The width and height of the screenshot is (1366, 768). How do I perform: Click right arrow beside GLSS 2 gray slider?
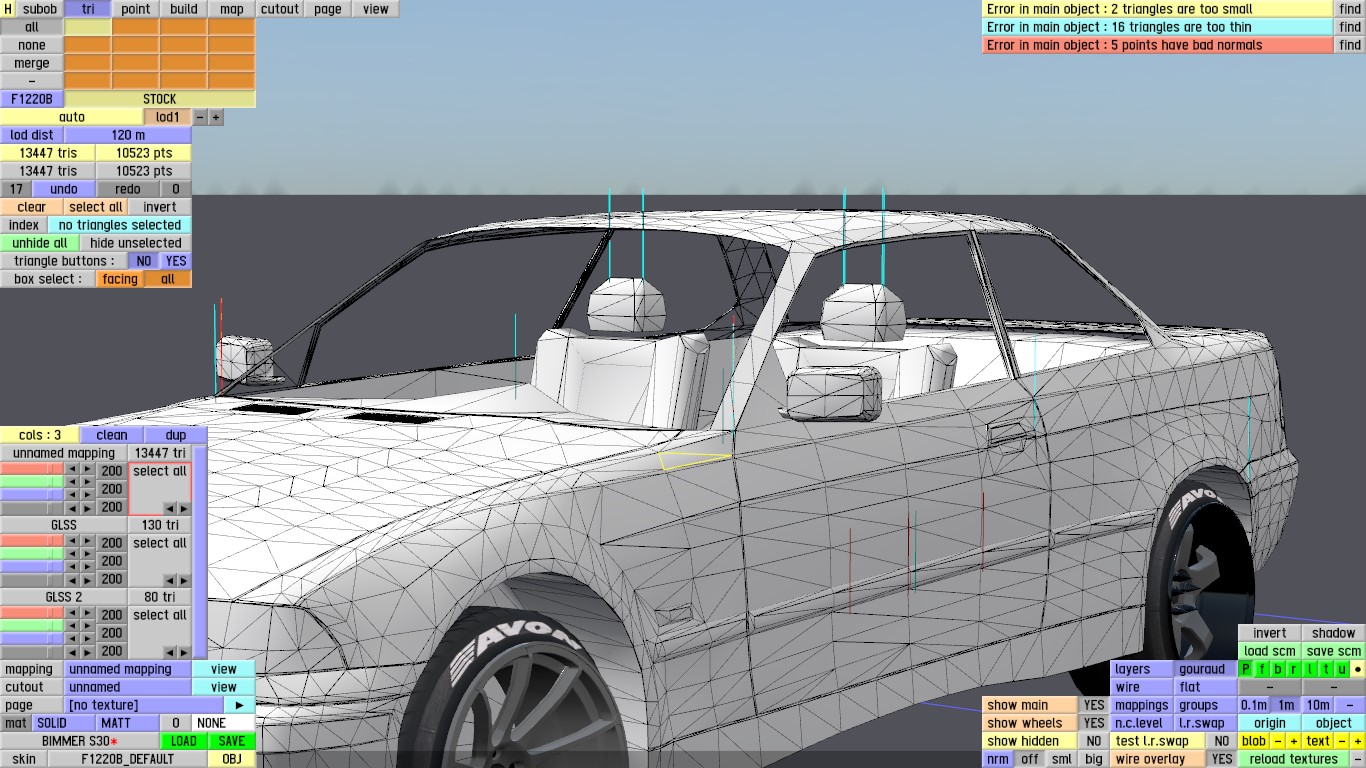pos(87,651)
